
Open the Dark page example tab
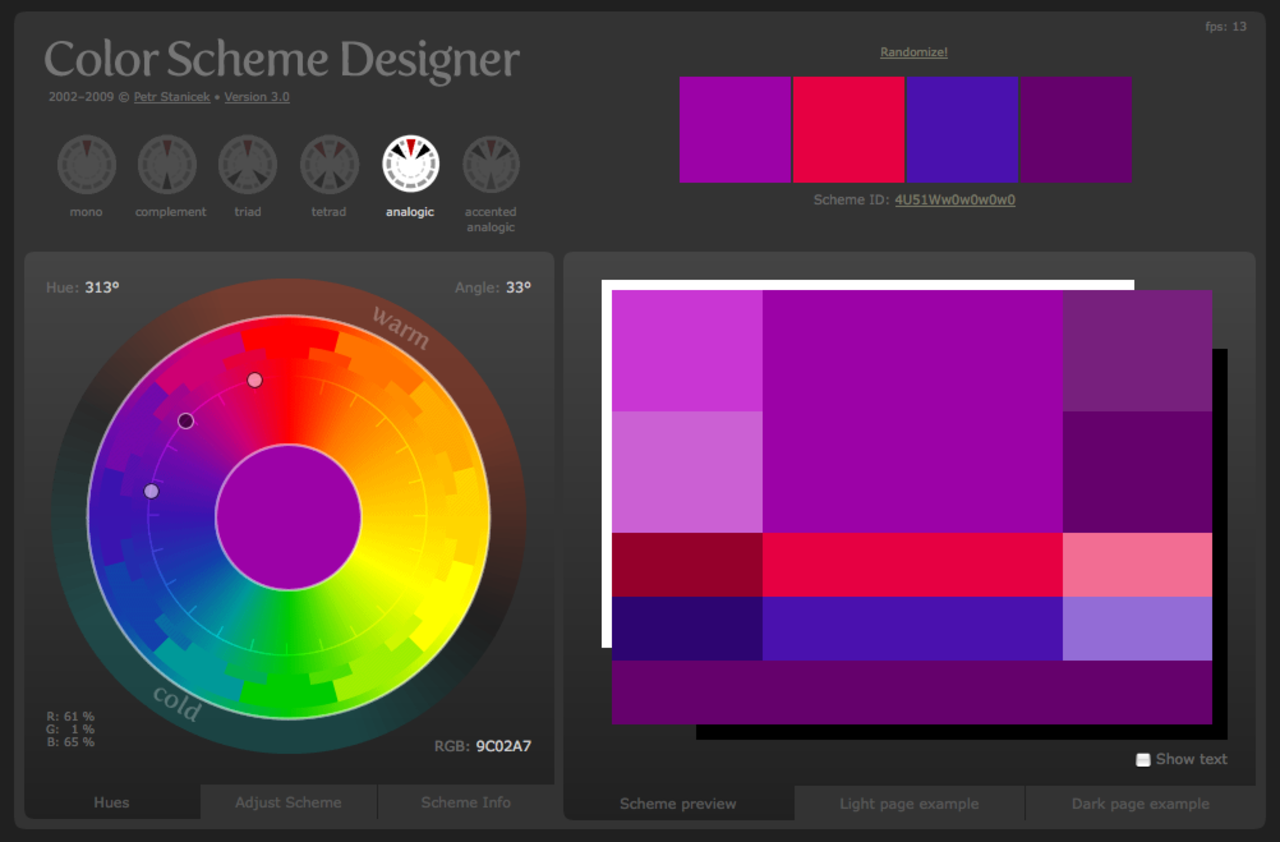1140,803
